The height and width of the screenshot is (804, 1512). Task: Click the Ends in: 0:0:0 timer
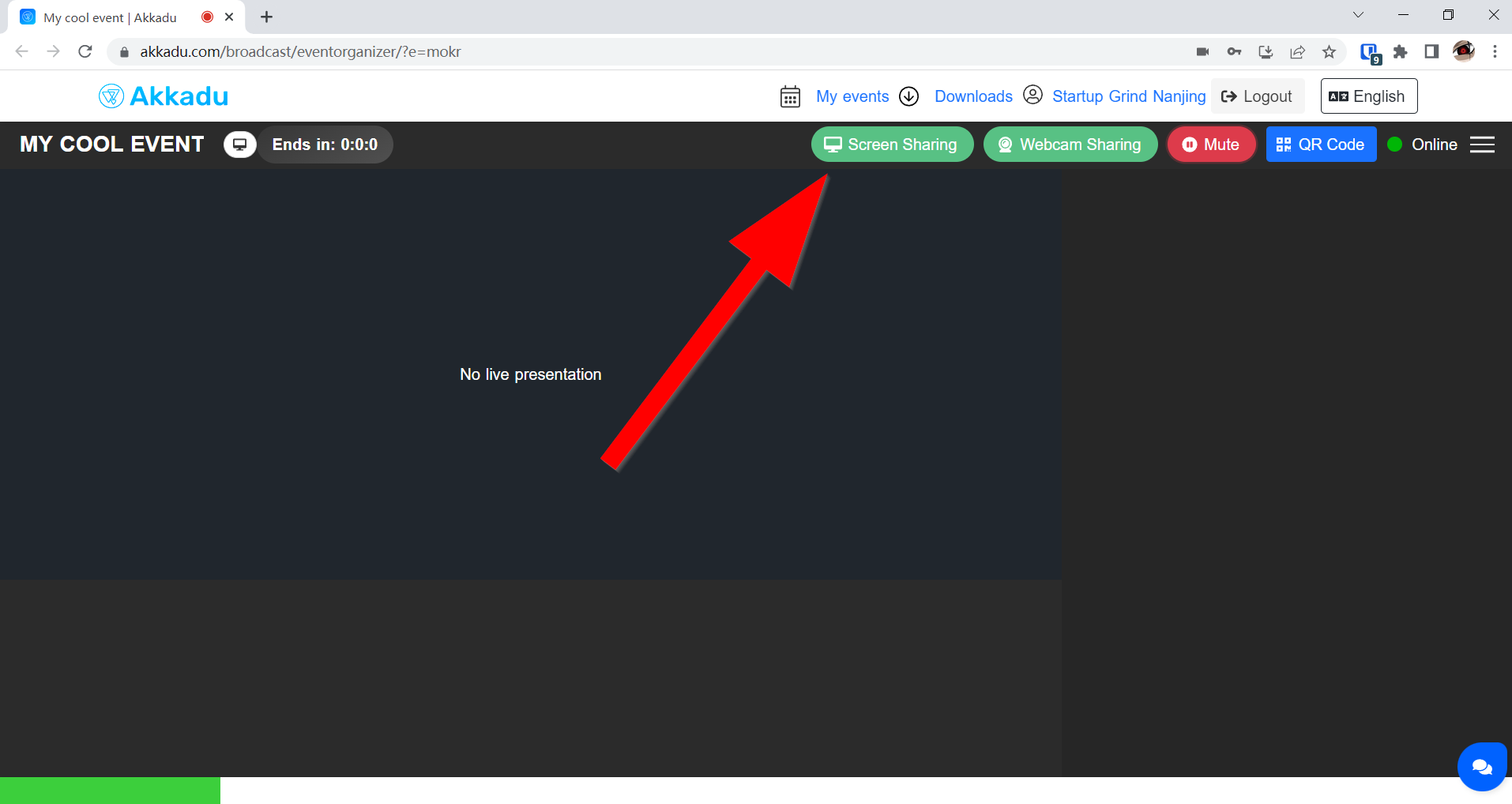[325, 145]
